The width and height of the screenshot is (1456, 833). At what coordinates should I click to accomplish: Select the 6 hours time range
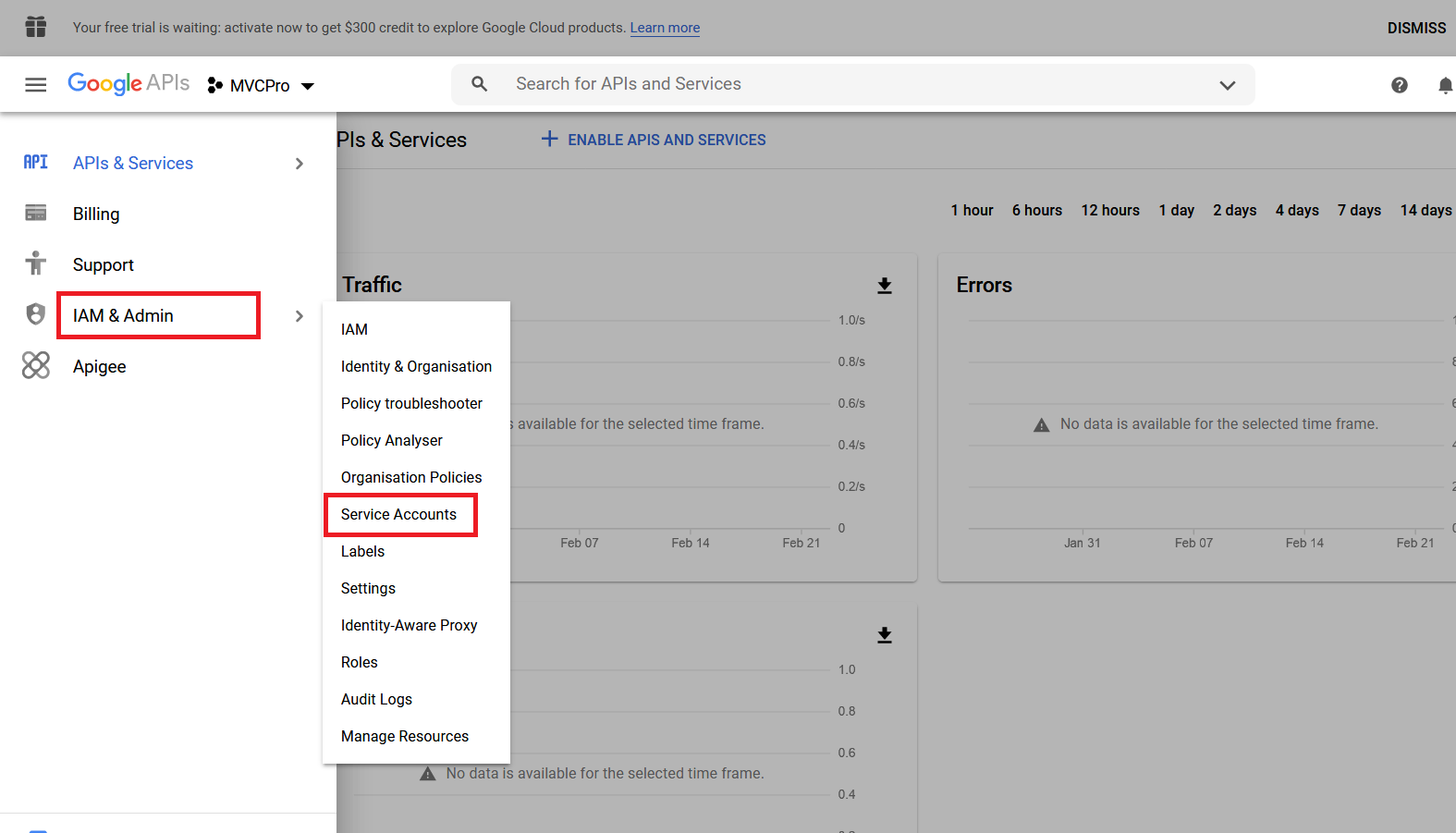(1036, 210)
